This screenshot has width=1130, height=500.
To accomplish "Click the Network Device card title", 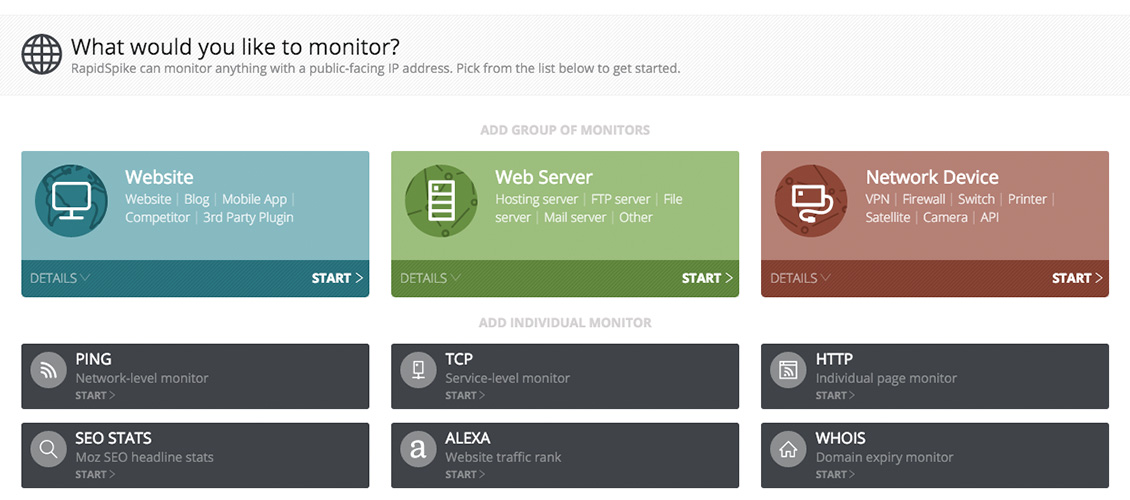I will [932, 177].
